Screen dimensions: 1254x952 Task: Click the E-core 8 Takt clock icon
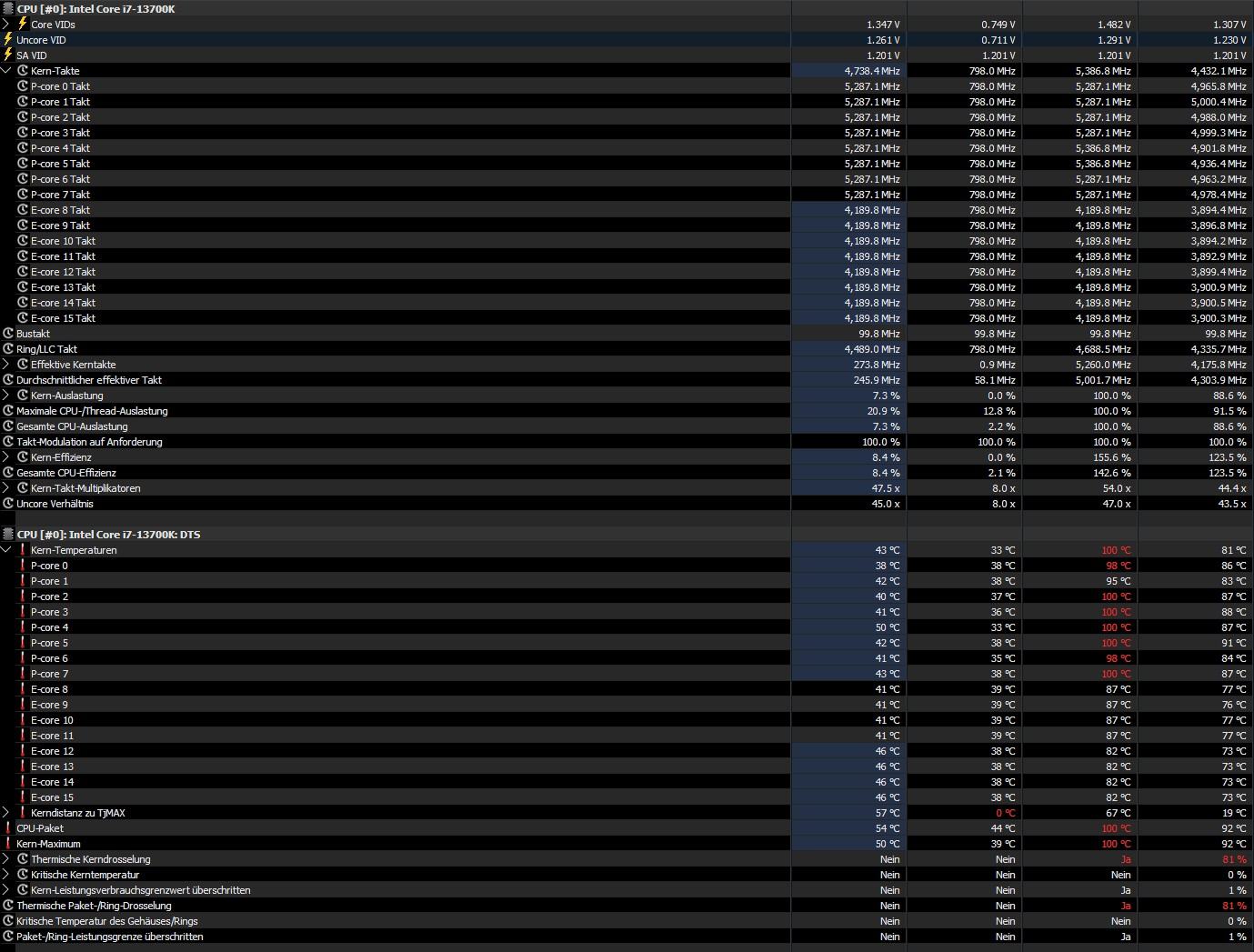pos(23,210)
